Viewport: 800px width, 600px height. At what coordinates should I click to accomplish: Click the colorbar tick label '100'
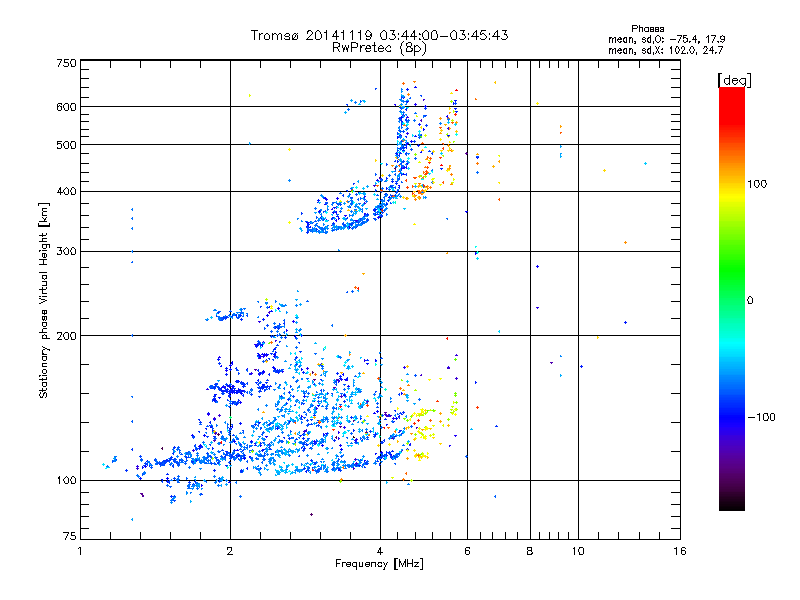click(757, 184)
